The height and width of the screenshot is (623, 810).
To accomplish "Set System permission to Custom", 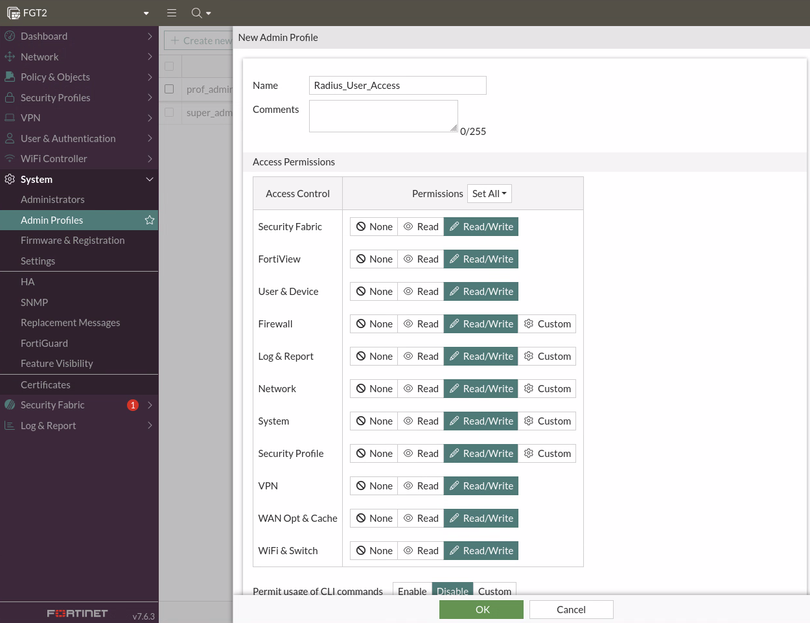I will (547, 421).
